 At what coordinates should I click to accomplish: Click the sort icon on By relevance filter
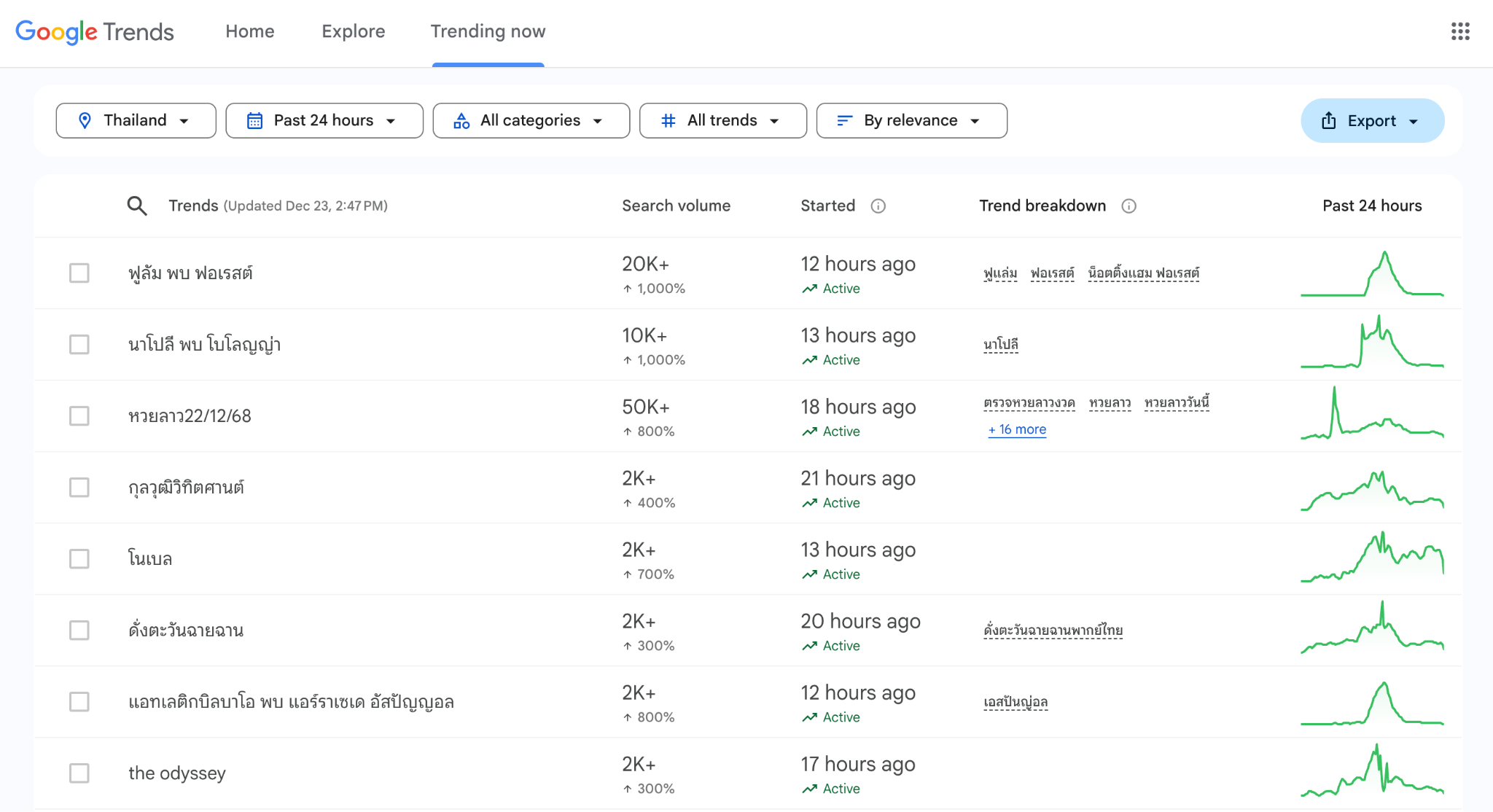click(845, 120)
